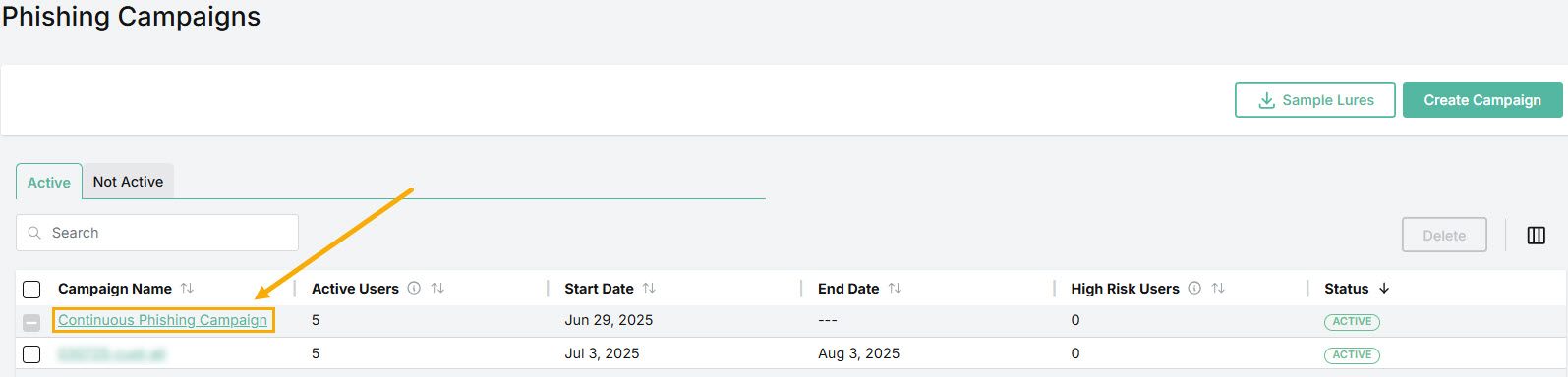Sort by Campaign Name arrows icon
Viewport: 1568px width, 377px height.
(187, 289)
